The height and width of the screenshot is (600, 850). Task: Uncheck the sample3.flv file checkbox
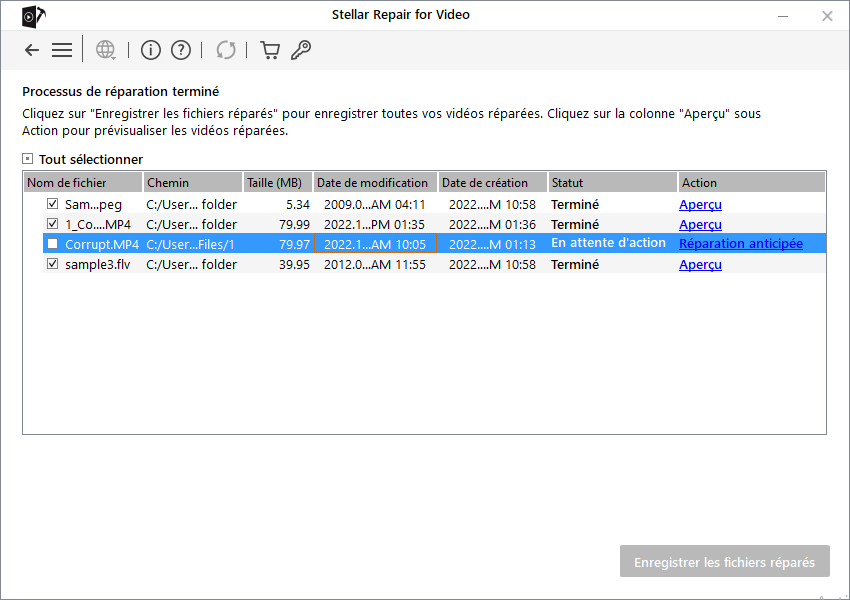(x=52, y=264)
